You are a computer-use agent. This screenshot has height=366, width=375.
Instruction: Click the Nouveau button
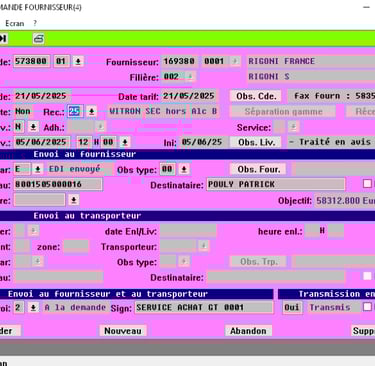[123, 331]
